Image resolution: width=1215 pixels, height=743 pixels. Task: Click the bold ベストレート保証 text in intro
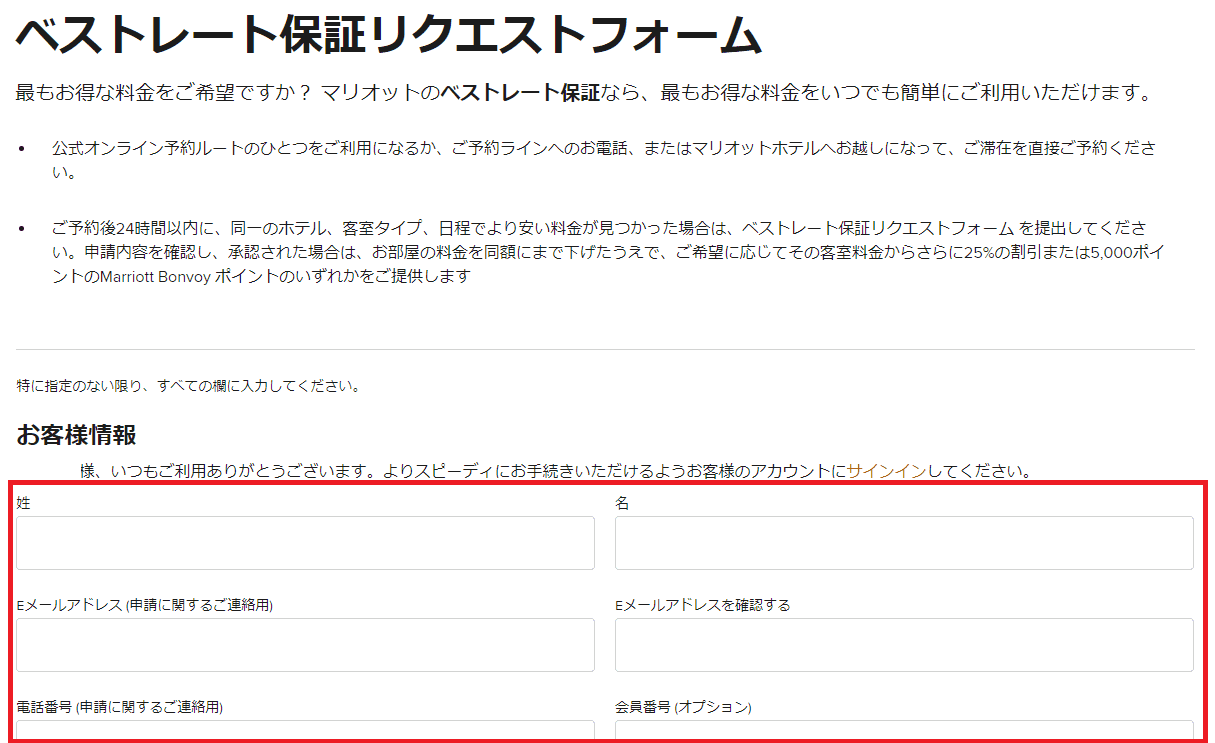pyautogui.click(x=520, y=94)
